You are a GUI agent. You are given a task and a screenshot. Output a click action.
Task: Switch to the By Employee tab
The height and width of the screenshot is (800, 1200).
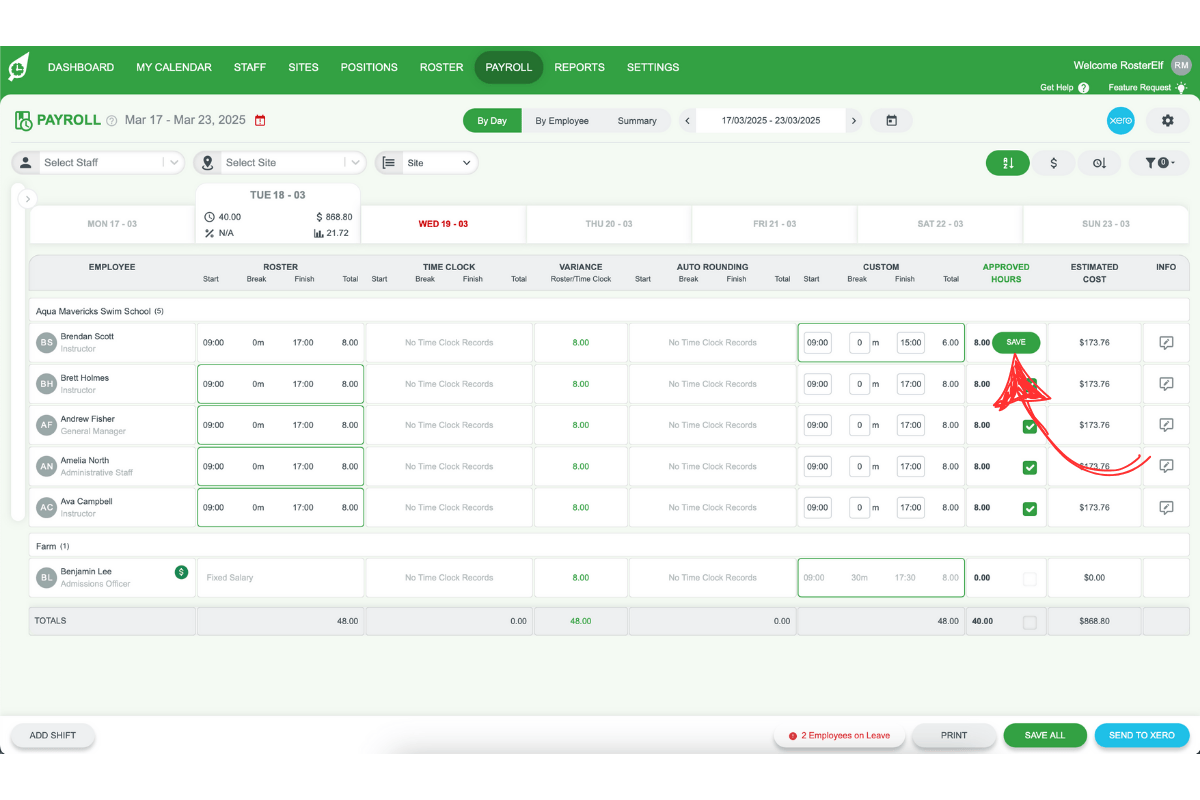coord(563,120)
